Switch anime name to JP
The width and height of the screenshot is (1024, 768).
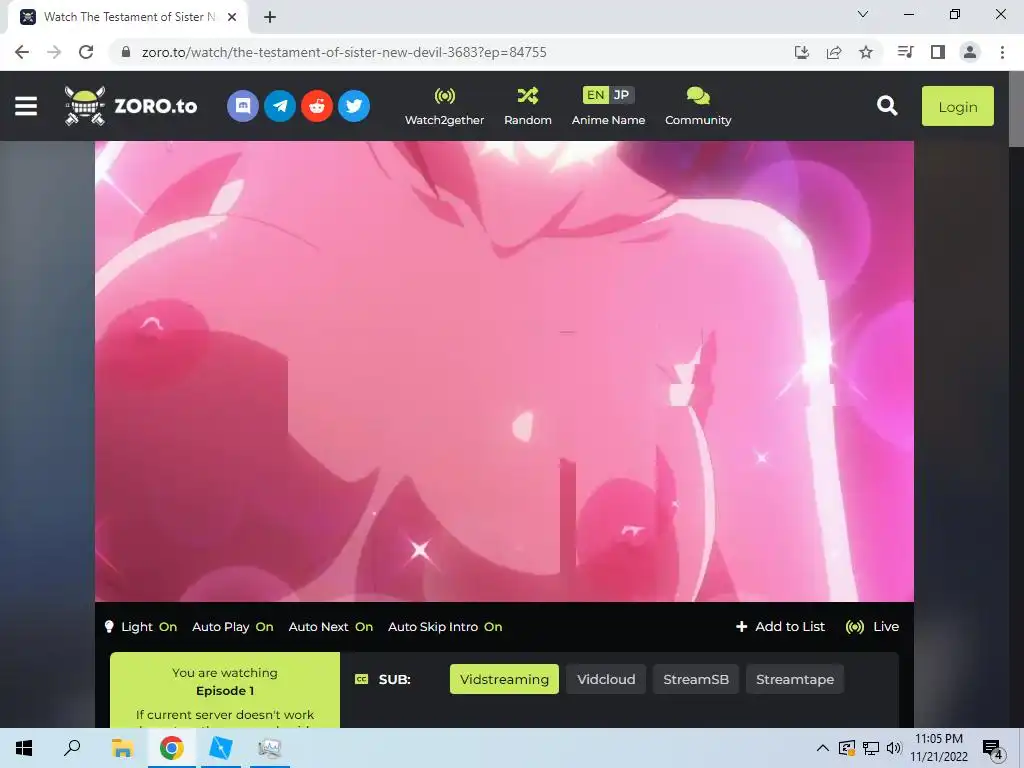coord(621,95)
